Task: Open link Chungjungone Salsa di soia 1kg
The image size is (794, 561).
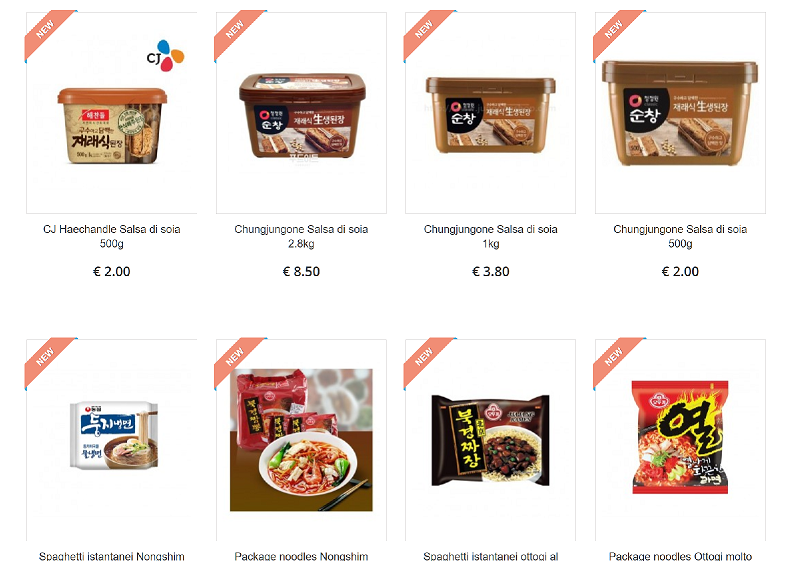Action: (x=491, y=236)
